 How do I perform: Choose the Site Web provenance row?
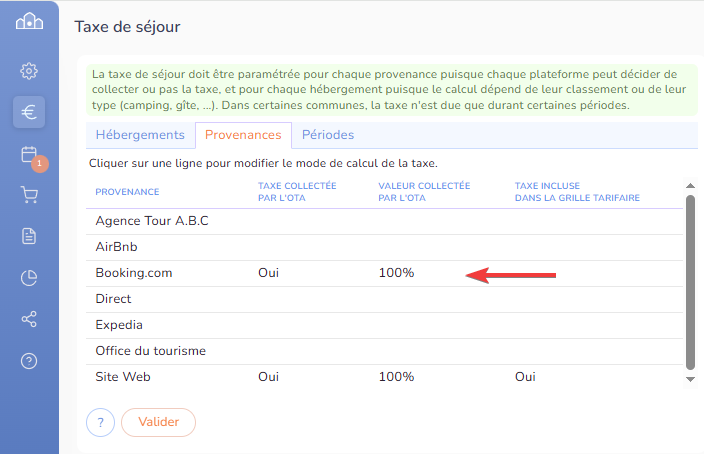click(x=123, y=377)
